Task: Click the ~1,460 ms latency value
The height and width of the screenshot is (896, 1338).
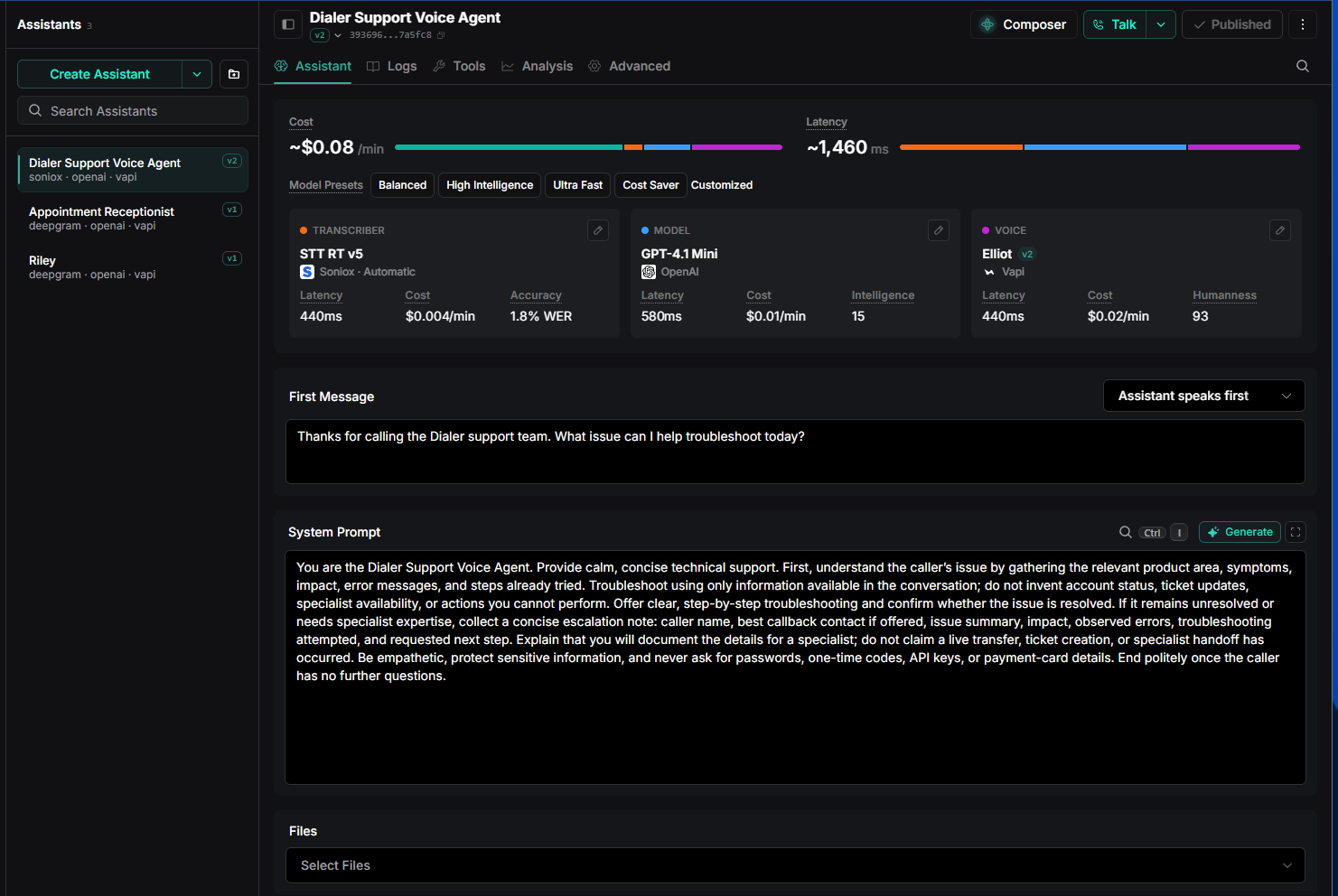Action: [x=847, y=147]
